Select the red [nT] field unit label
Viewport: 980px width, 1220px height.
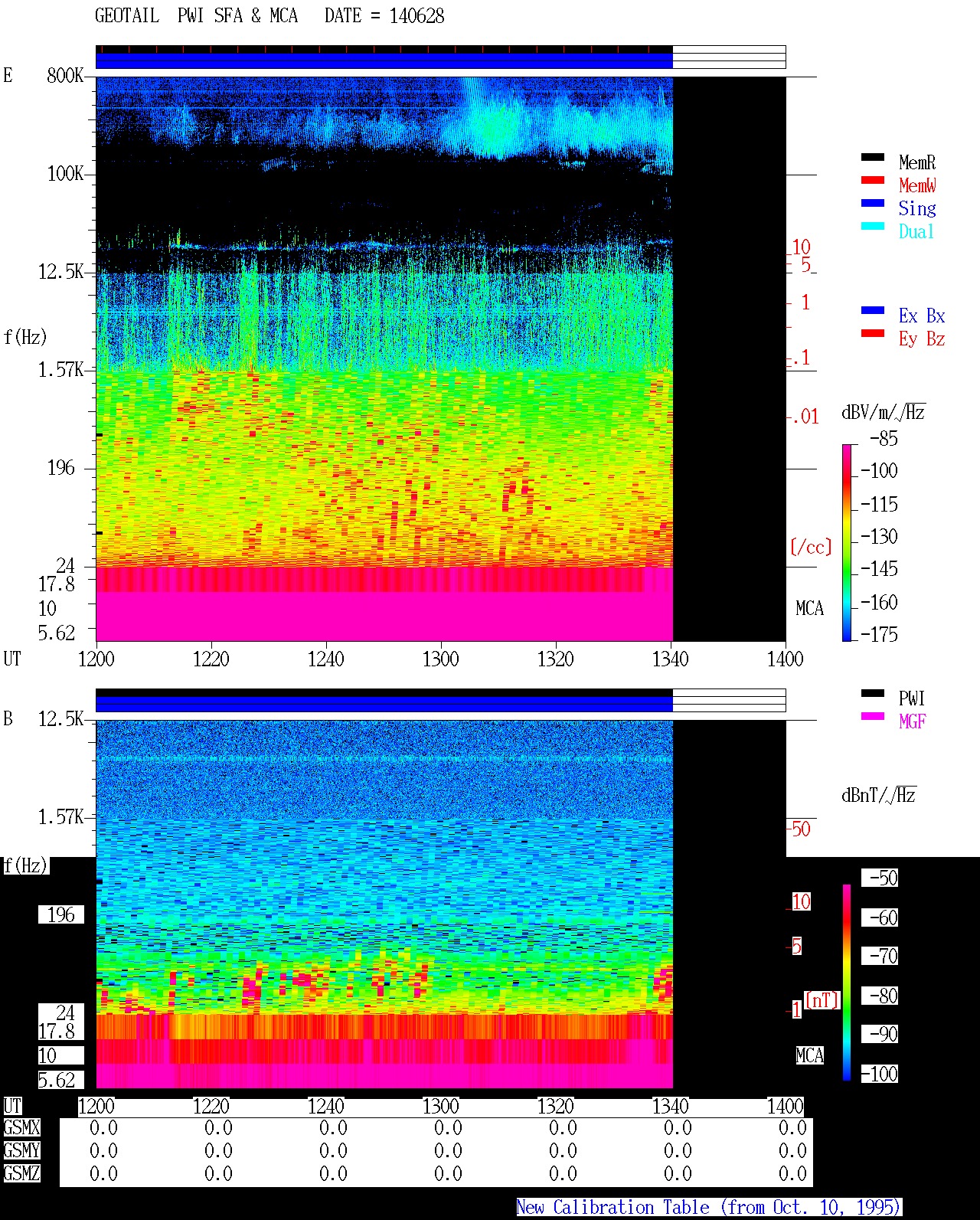point(822,1000)
